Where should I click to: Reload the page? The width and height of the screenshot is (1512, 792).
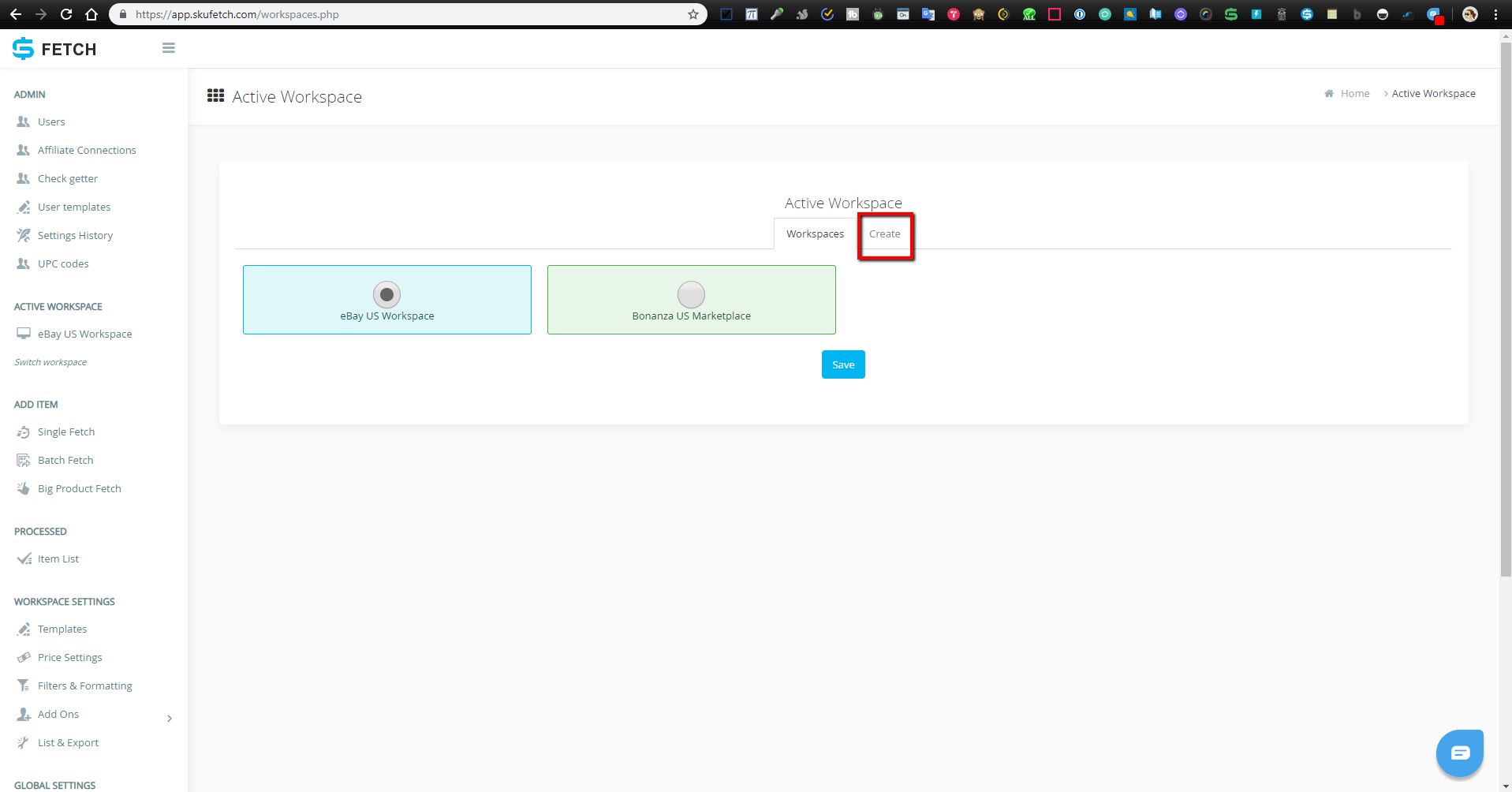point(66,14)
